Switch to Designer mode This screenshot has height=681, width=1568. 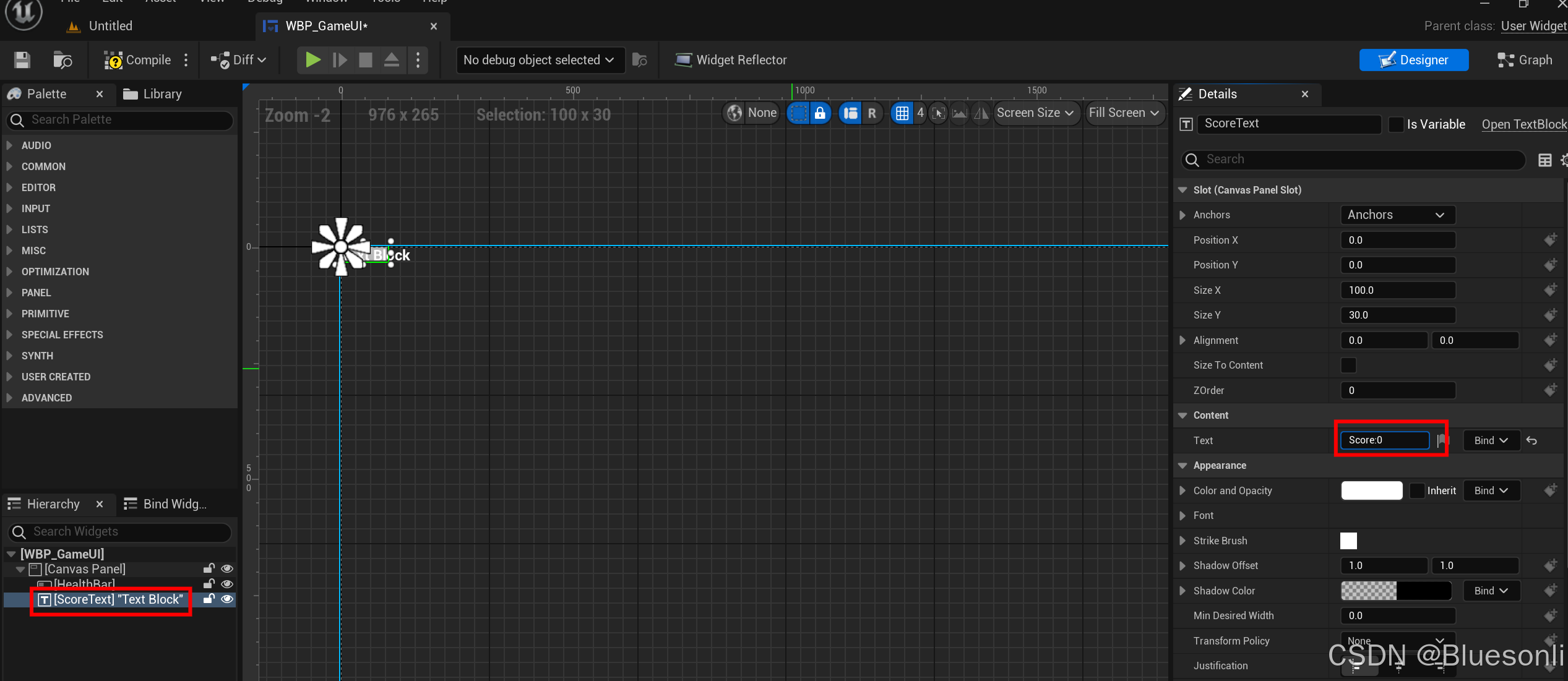coord(1413,60)
